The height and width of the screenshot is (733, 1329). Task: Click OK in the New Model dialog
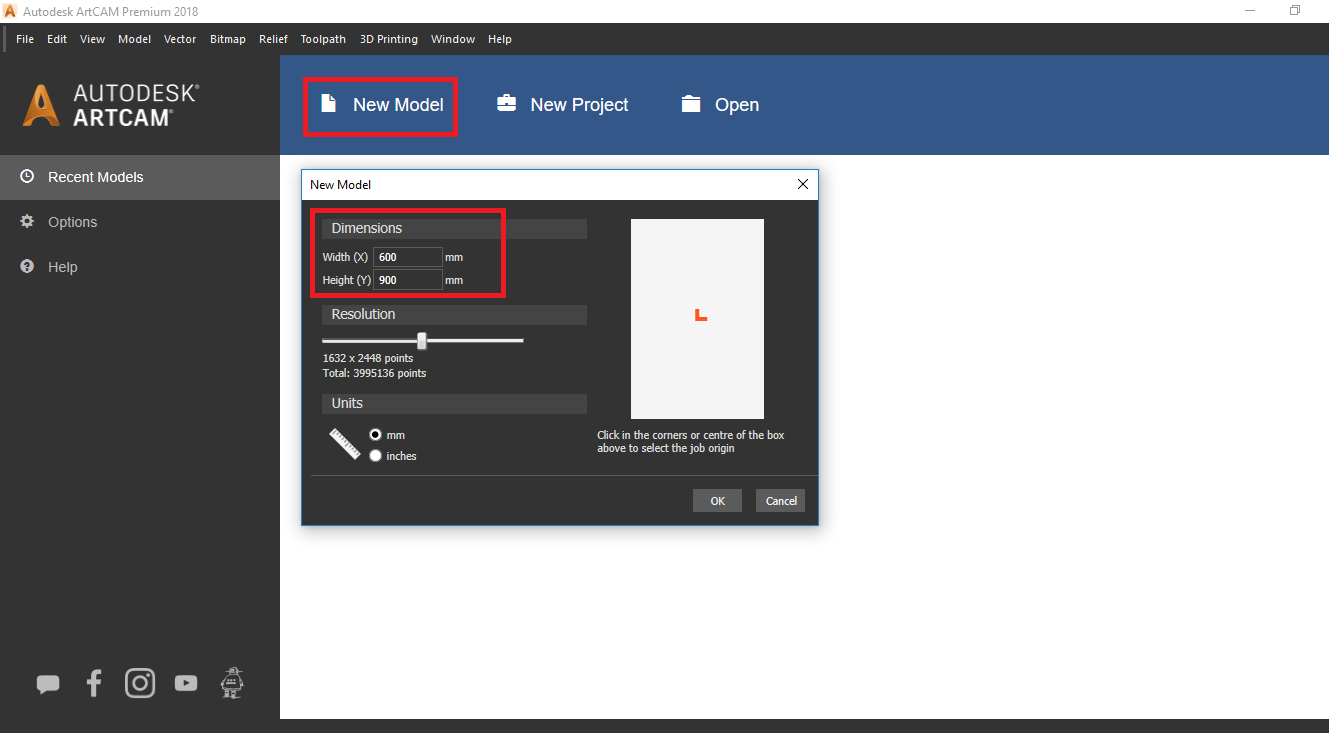point(717,501)
